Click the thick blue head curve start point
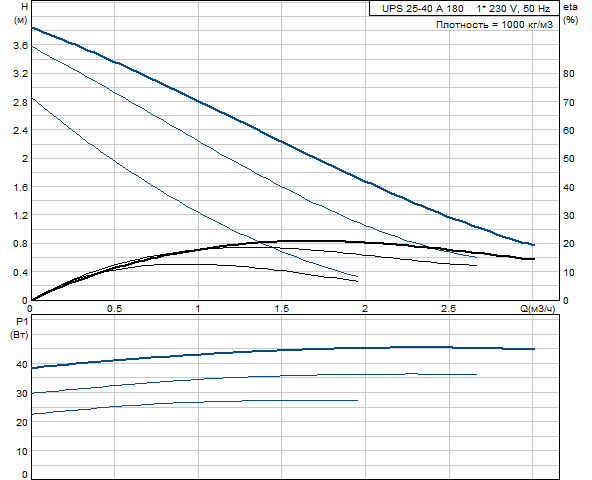 coord(32,28)
